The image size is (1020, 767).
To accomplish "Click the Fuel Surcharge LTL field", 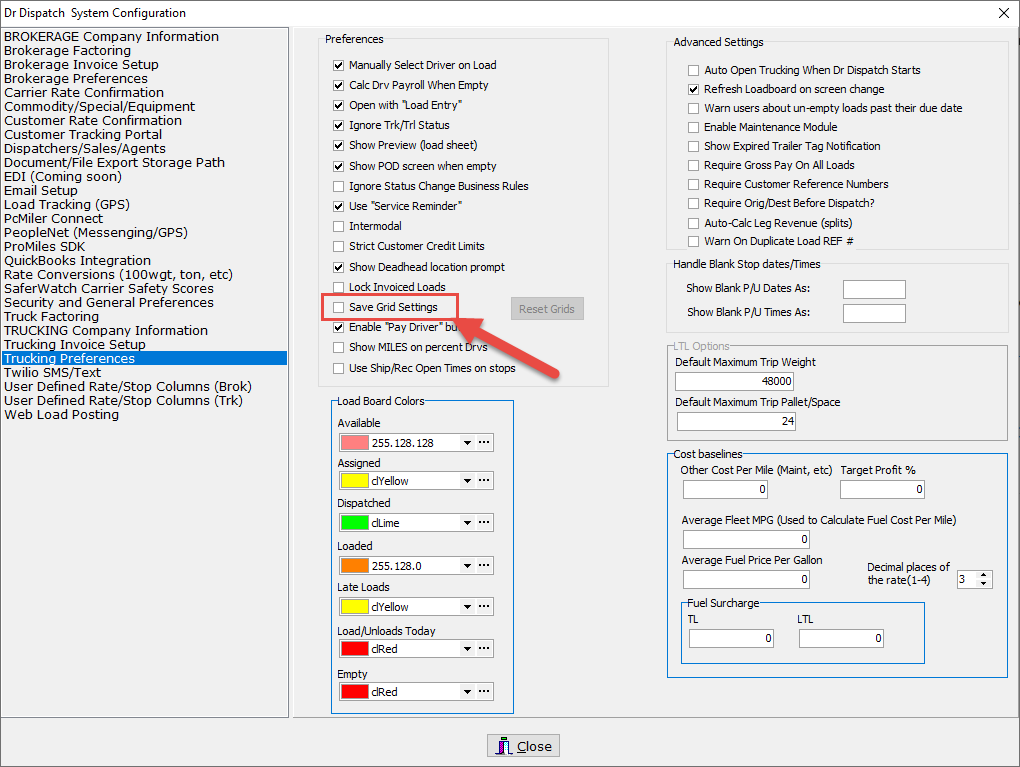I will pos(841,638).
